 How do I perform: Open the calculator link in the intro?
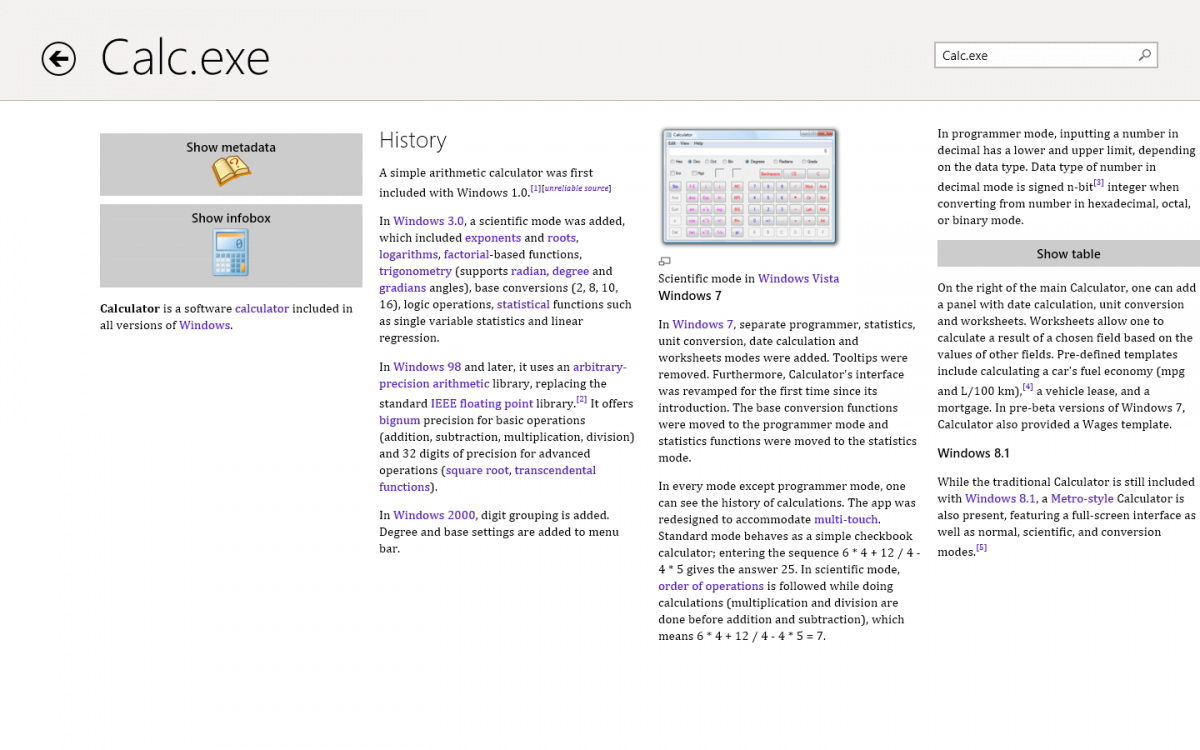262,309
